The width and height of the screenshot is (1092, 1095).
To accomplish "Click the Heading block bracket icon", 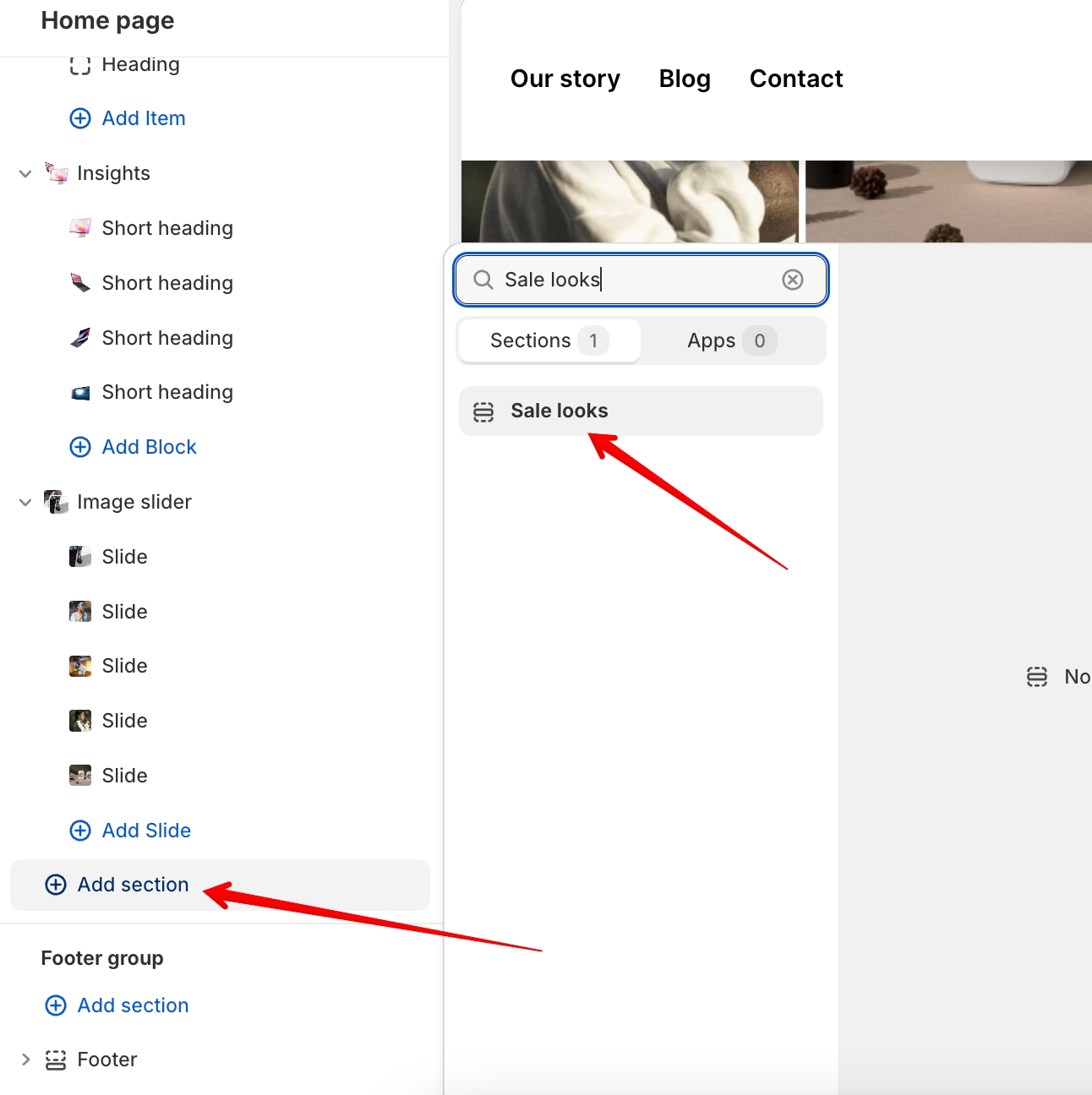I will coord(80,65).
